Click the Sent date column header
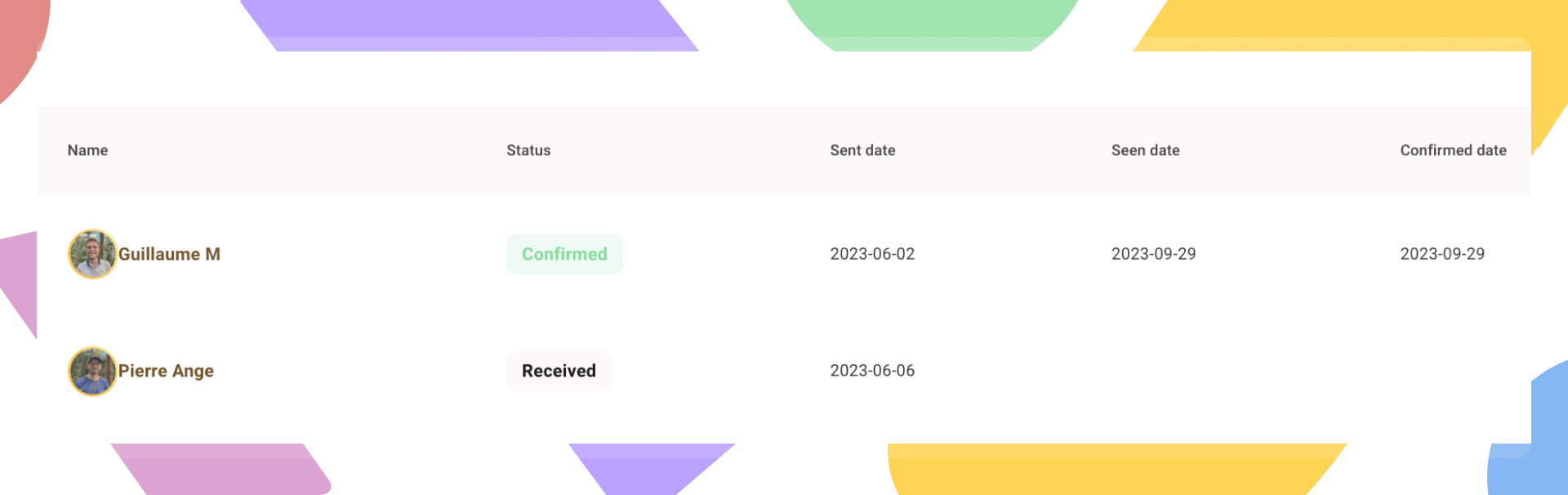 862,150
